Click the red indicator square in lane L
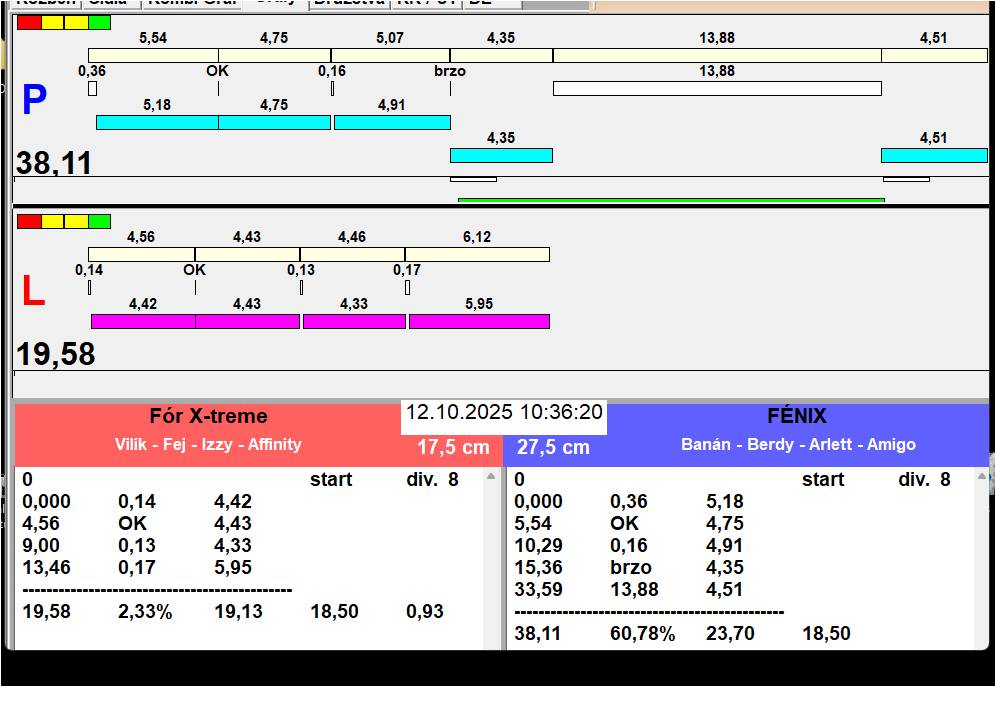This screenshot has height=716, width=995. click(x=29, y=221)
